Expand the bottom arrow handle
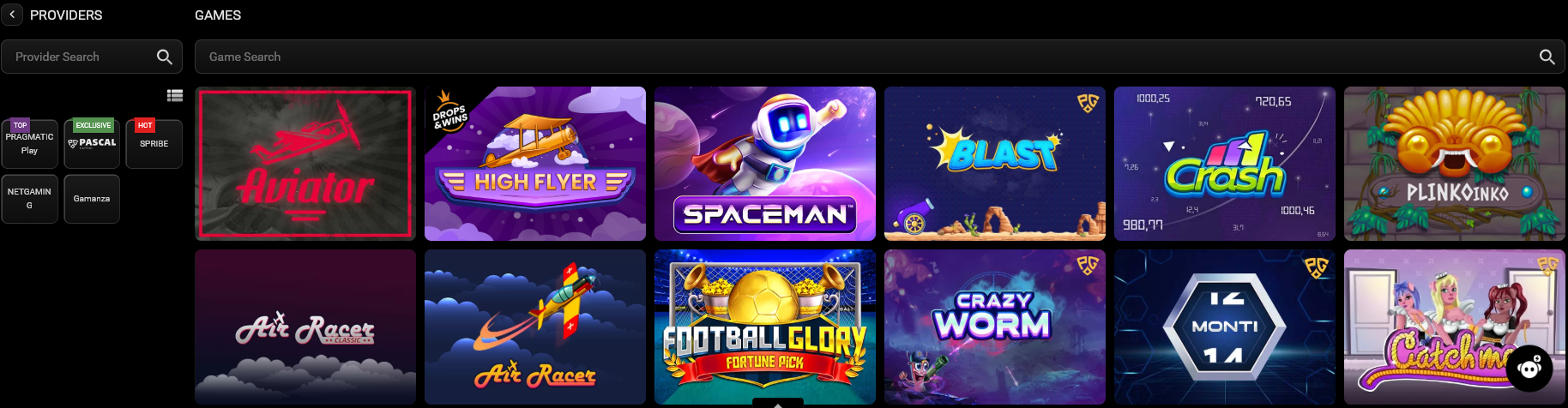 coord(778,403)
